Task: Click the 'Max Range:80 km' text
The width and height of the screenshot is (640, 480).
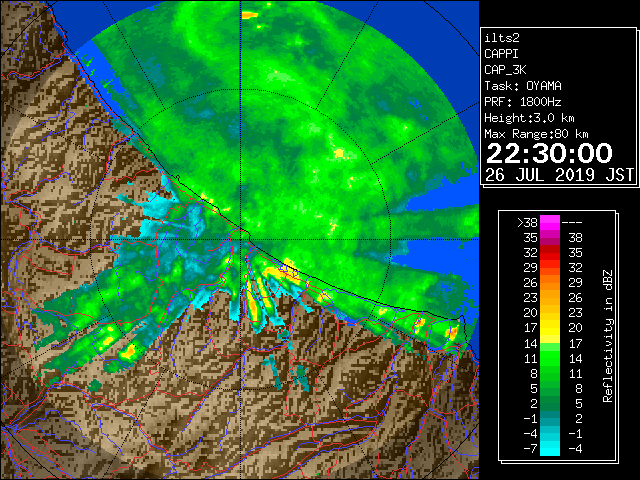Action: [x=536, y=134]
